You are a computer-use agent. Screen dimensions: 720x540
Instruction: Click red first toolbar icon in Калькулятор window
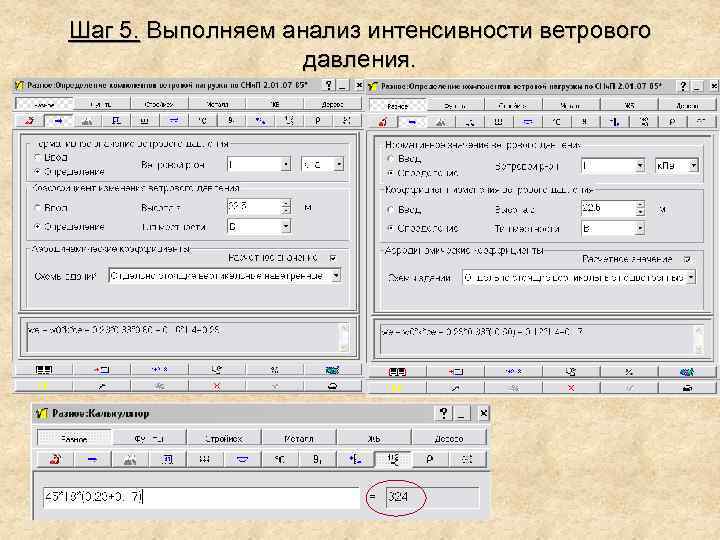55,459
